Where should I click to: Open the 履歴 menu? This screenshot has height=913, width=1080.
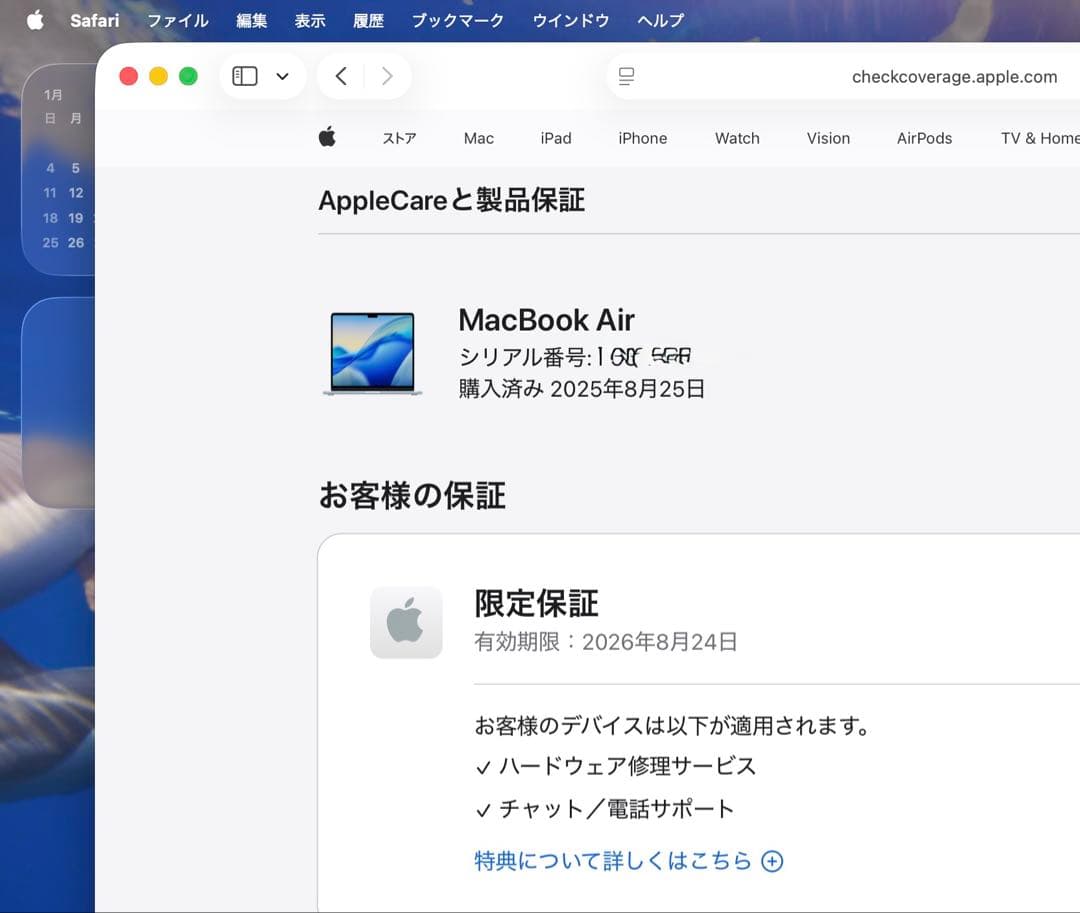(x=368, y=20)
